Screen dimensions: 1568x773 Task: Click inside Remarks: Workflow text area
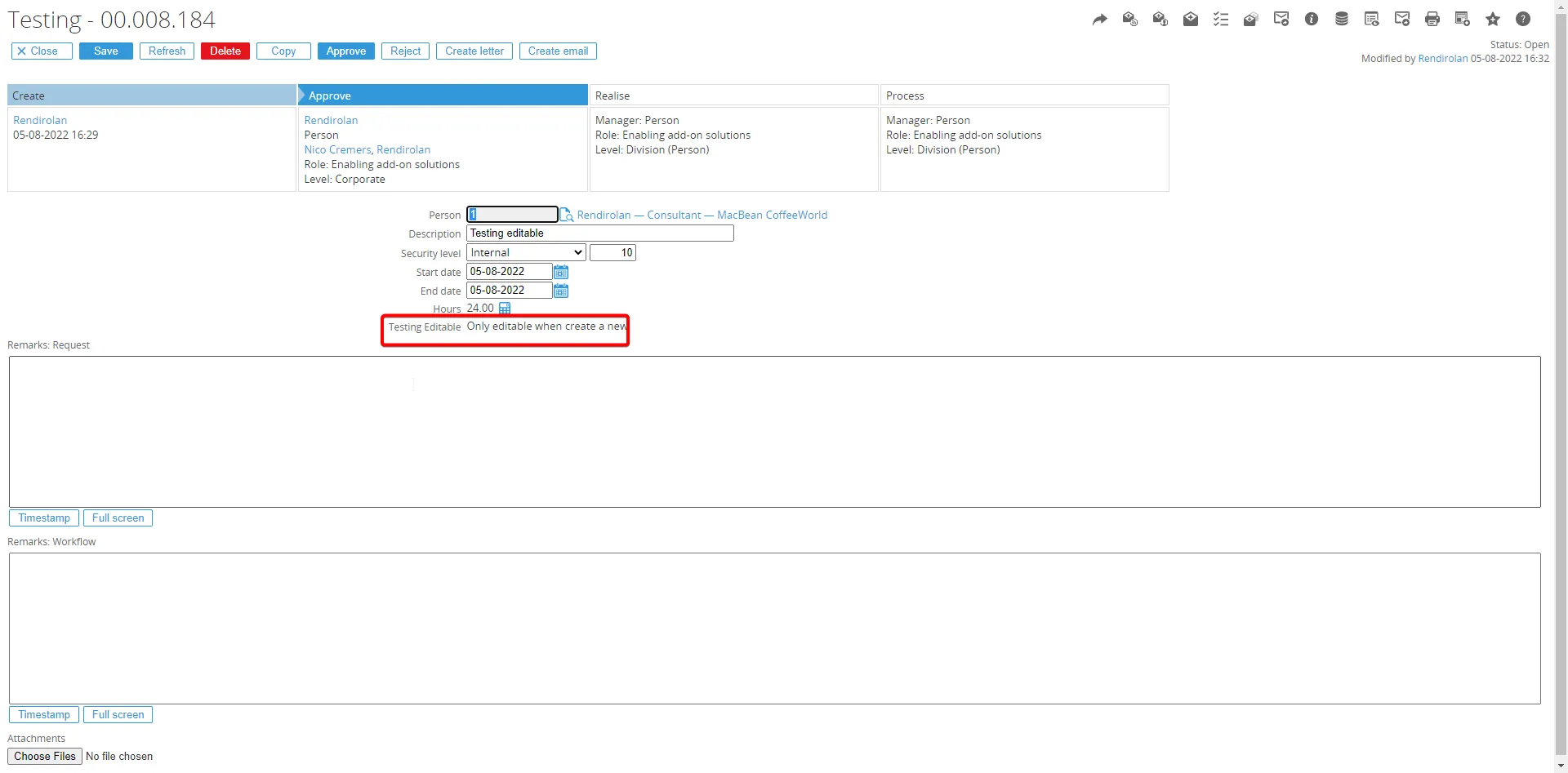click(775, 629)
